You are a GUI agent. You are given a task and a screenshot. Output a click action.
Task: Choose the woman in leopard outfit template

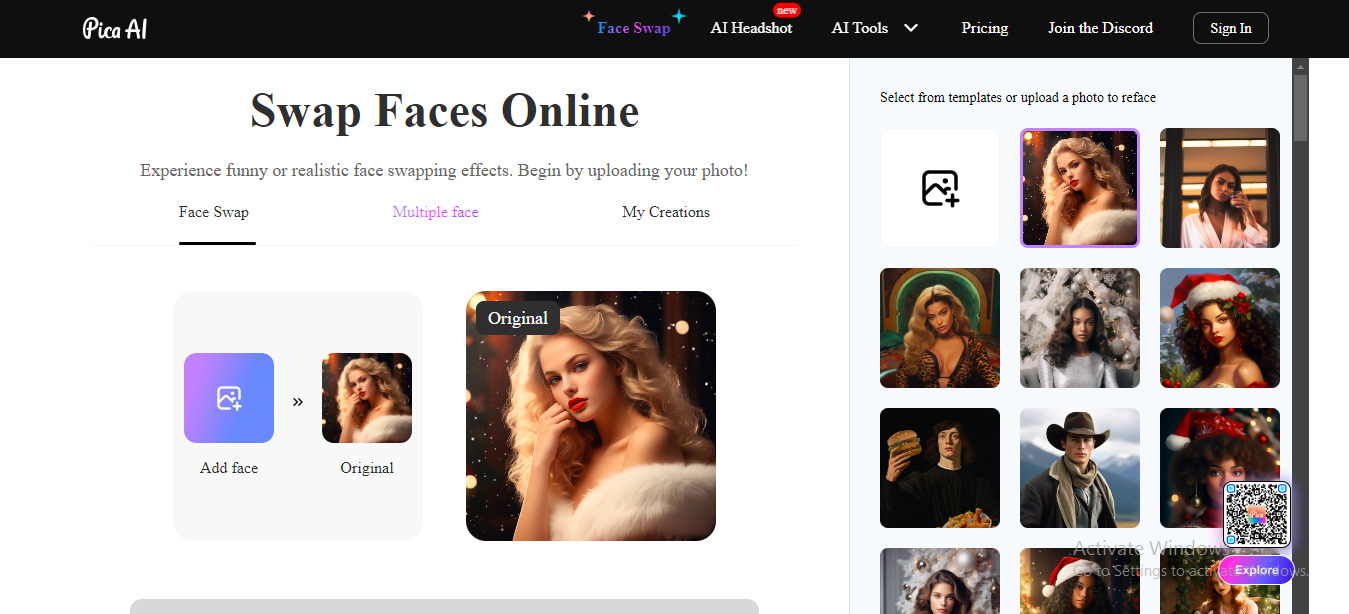click(x=940, y=328)
